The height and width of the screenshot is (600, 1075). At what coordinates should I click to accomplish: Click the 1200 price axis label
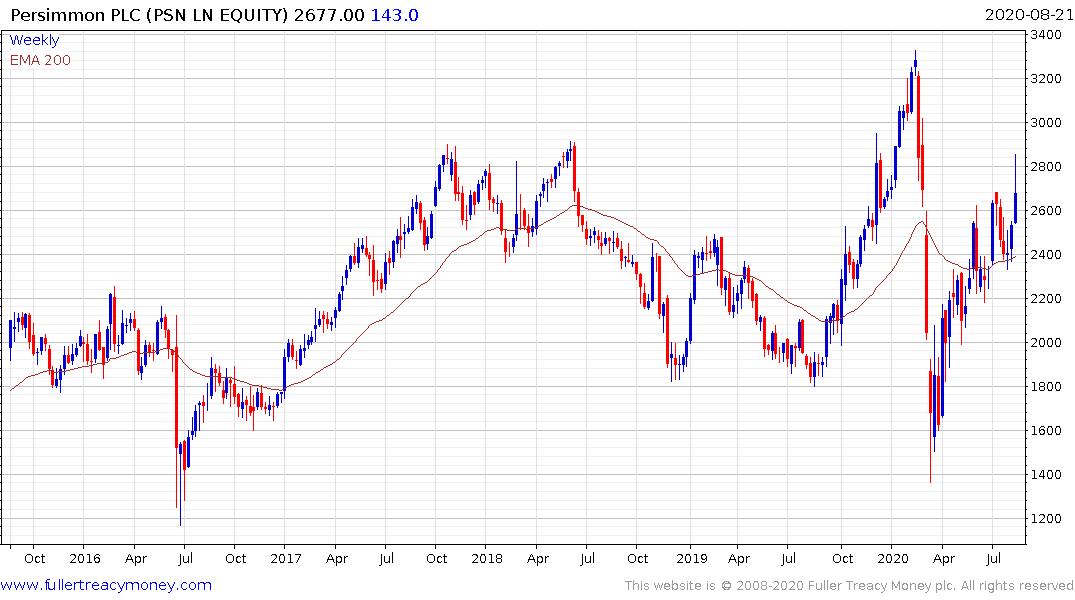point(1046,518)
